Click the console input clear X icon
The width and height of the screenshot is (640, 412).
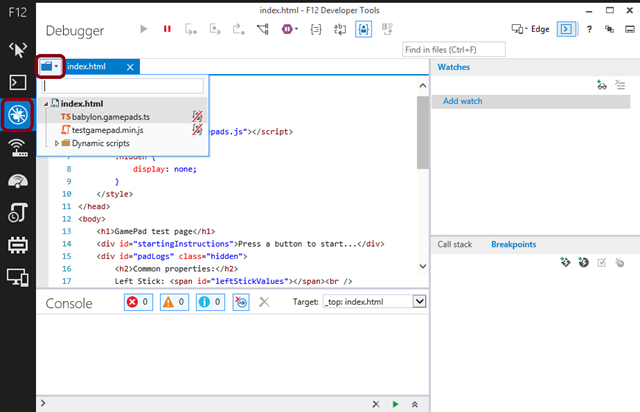pyautogui.click(x=376, y=404)
